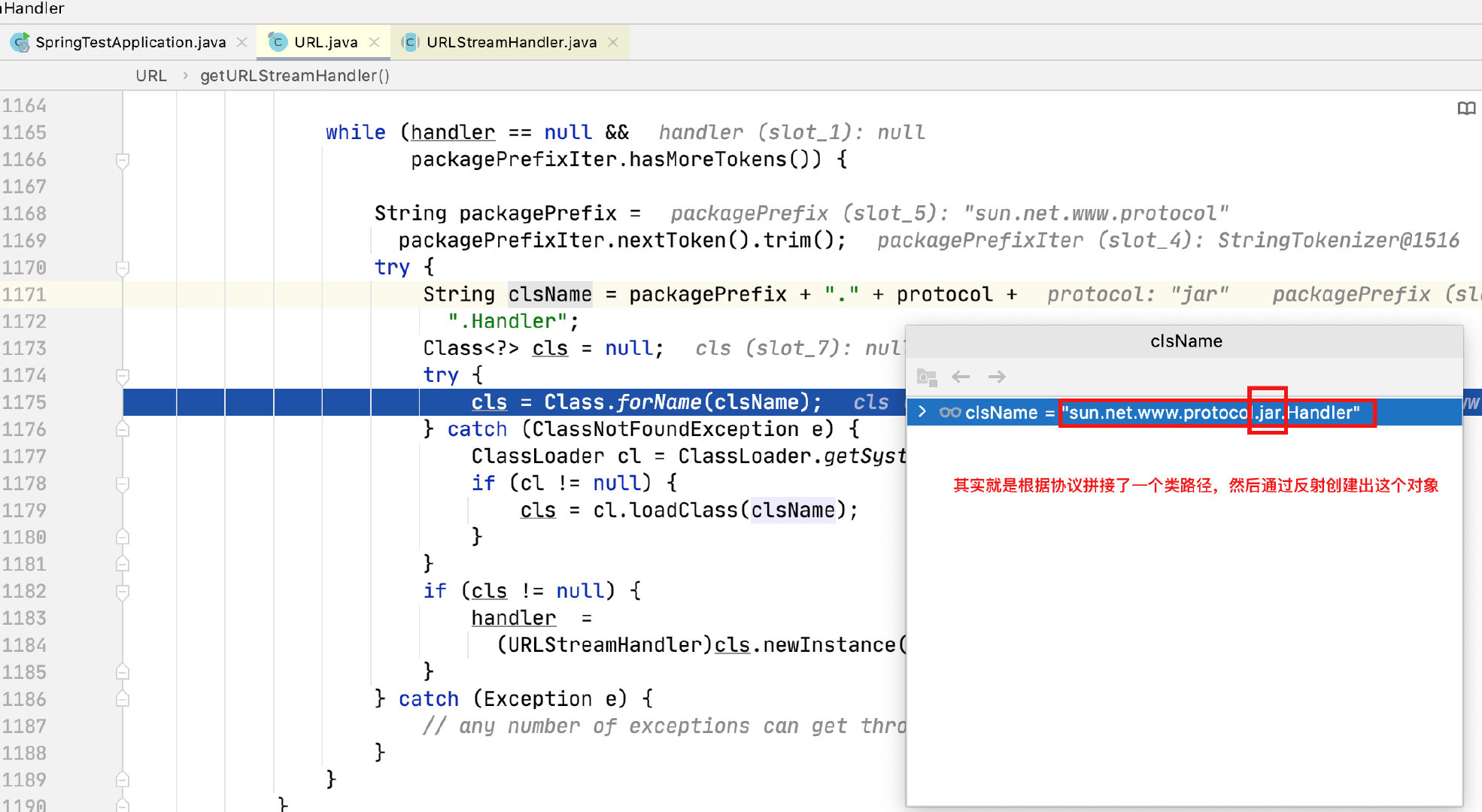Click URLStreamHandler cast on line 1184
Screen dimensions: 1482x812
[x=605, y=645]
